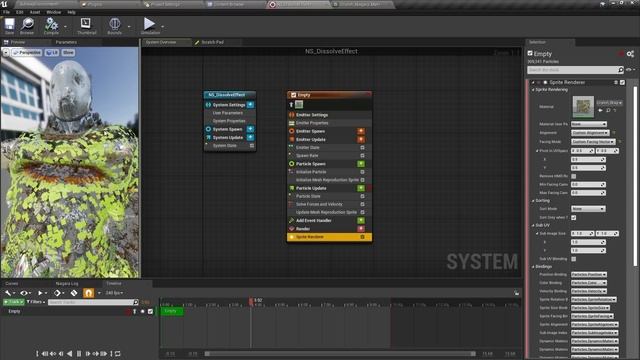Jump to the end of the timeline

click(104, 353)
